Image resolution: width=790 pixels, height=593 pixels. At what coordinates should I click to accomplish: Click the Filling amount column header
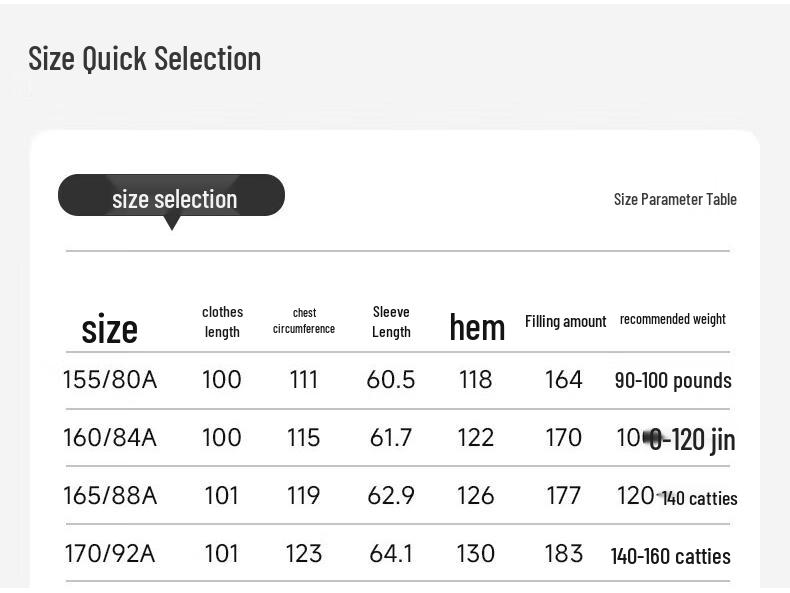tap(565, 321)
